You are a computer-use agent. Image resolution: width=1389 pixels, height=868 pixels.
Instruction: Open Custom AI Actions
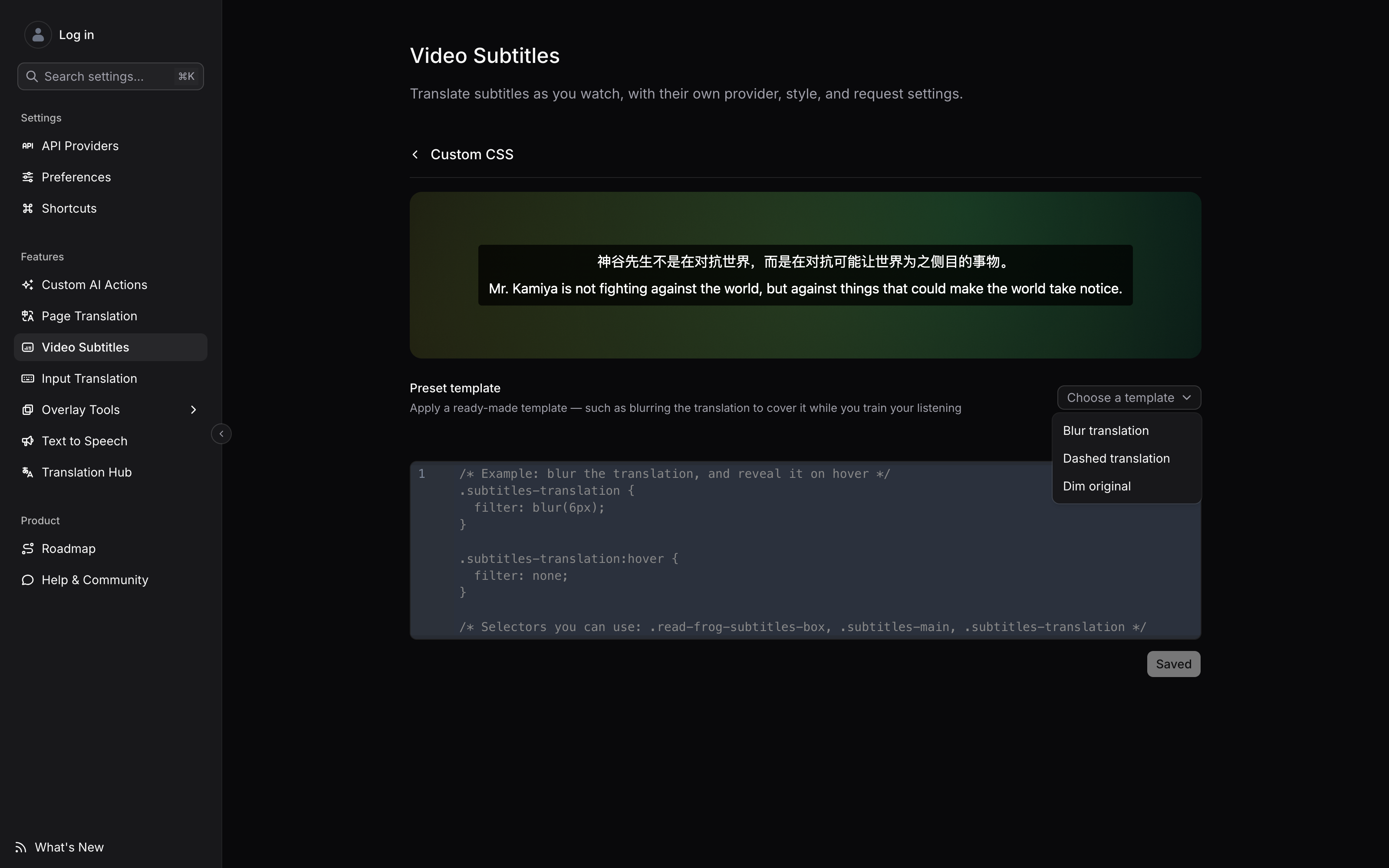[111, 285]
